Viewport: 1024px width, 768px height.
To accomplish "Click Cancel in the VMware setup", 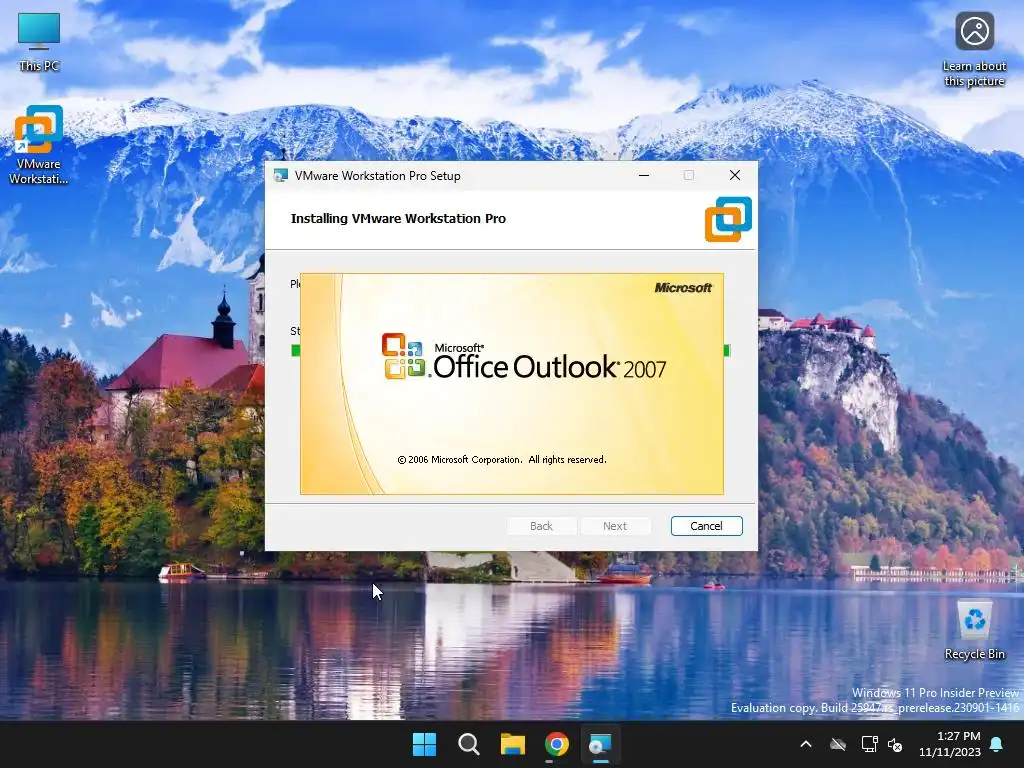I will pyautogui.click(x=707, y=526).
